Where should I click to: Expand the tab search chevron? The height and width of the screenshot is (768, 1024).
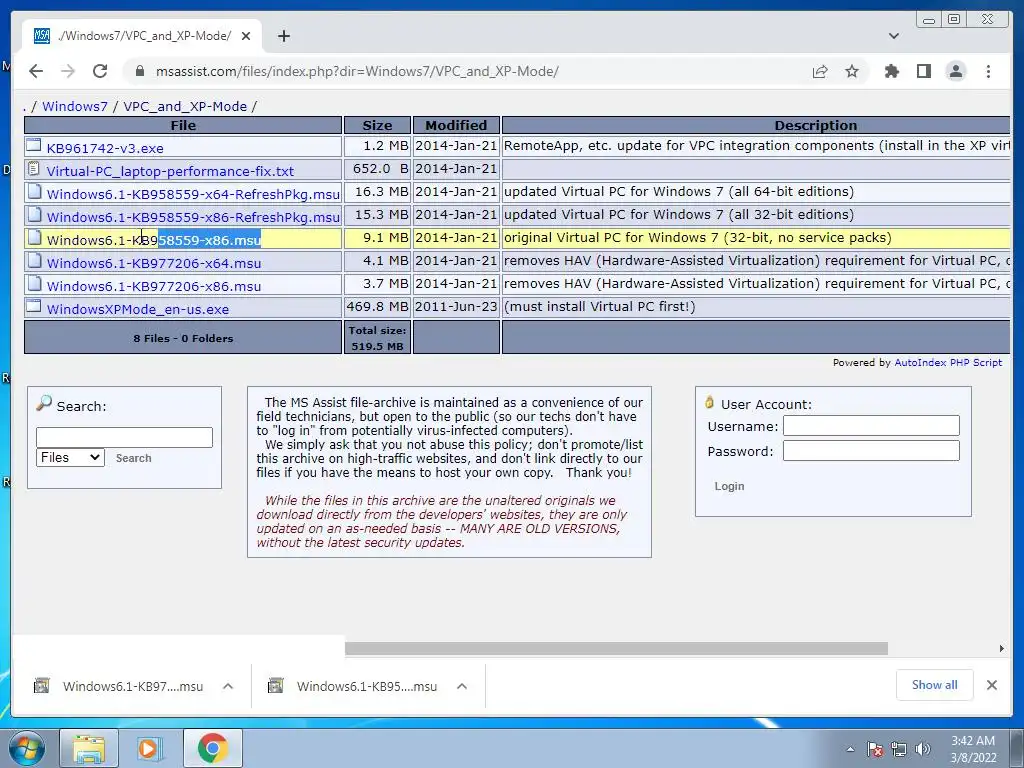(894, 36)
